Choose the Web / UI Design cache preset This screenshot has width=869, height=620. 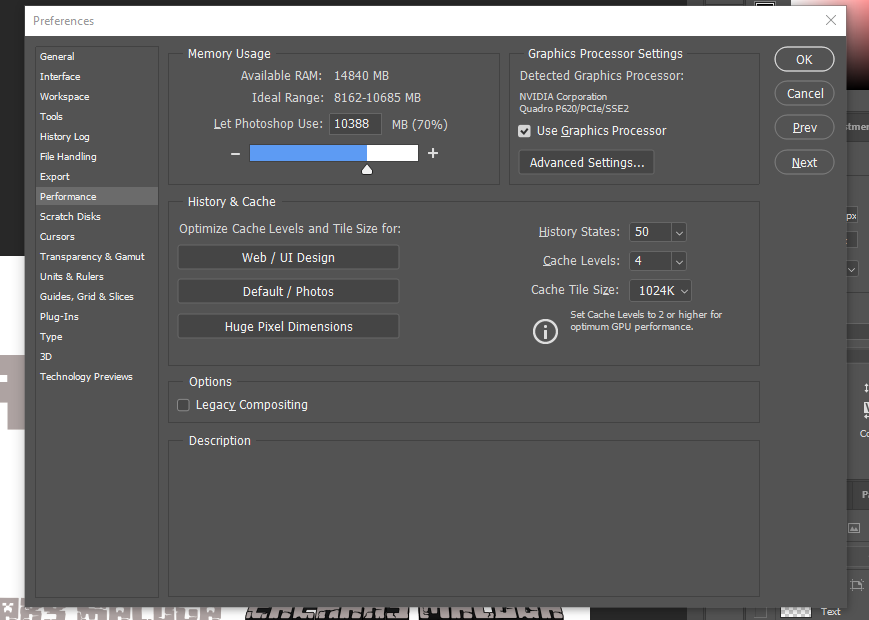click(288, 256)
